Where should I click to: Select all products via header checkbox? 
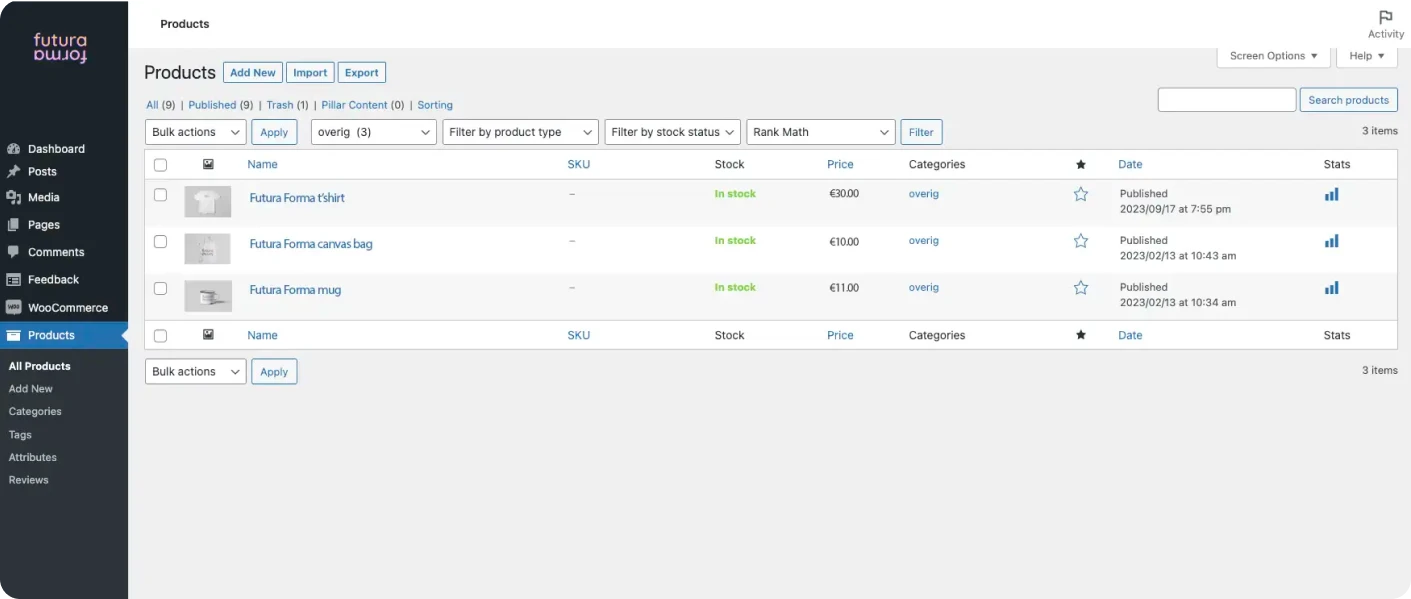(x=160, y=165)
